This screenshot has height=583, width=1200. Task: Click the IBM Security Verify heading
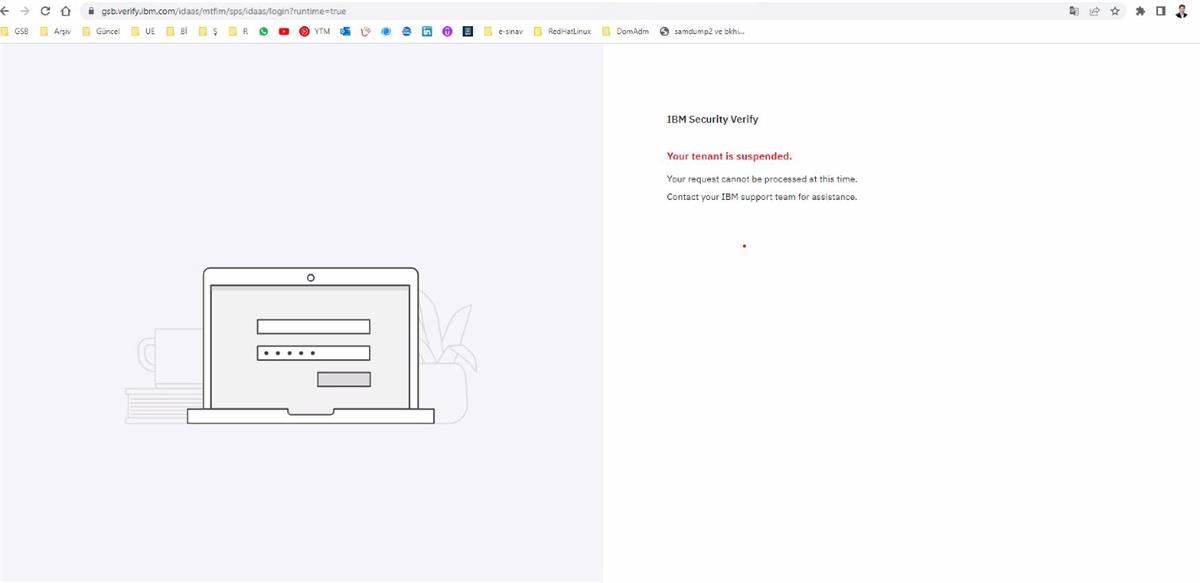pos(712,119)
